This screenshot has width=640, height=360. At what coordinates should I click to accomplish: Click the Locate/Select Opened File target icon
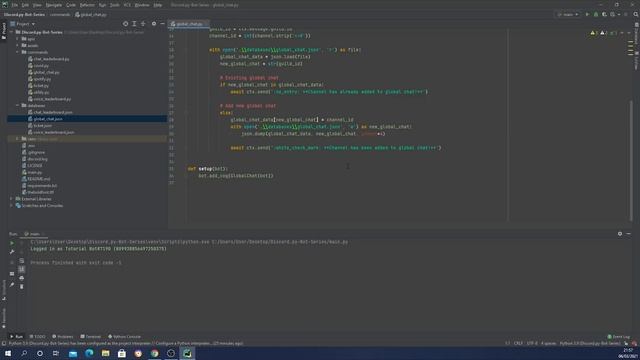[x=125, y=24]
